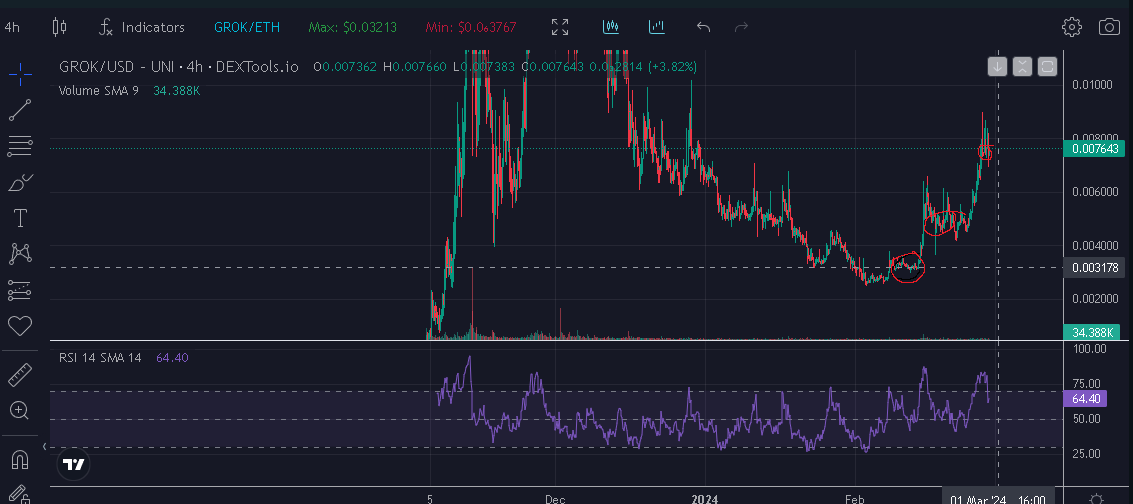Click the Max: $0.03213 label
The width and height of the screenshot is (1133, 504).
tap(353, 27)
